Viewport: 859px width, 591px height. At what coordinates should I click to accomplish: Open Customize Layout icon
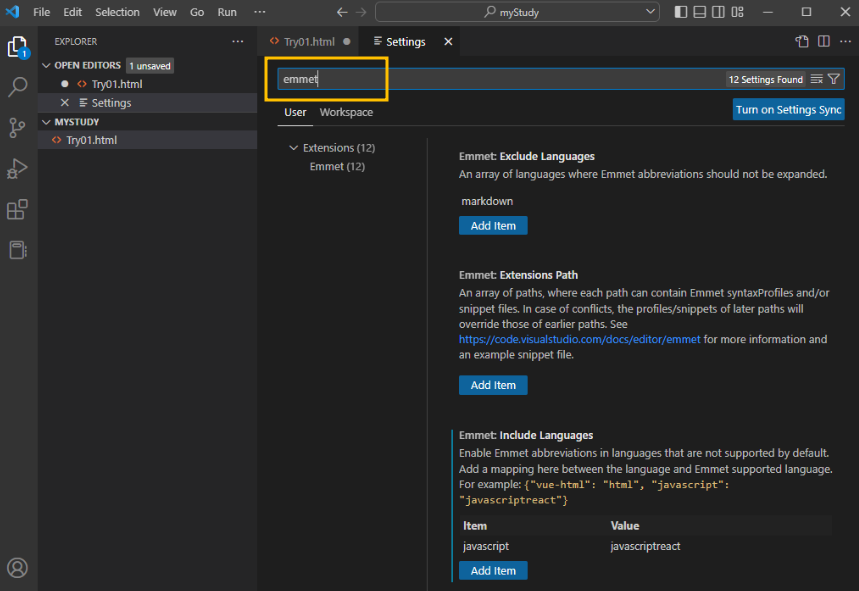click(737, 12)
